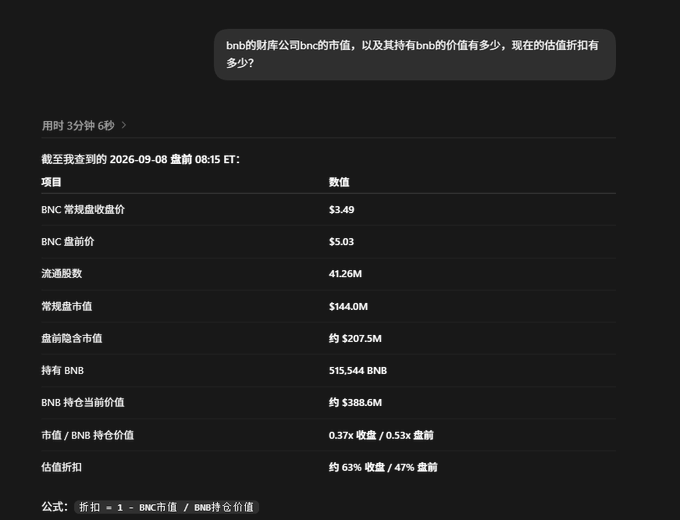Select the value 515,544 BNB
Screen dimensions: 680x520
click(358, 370)
